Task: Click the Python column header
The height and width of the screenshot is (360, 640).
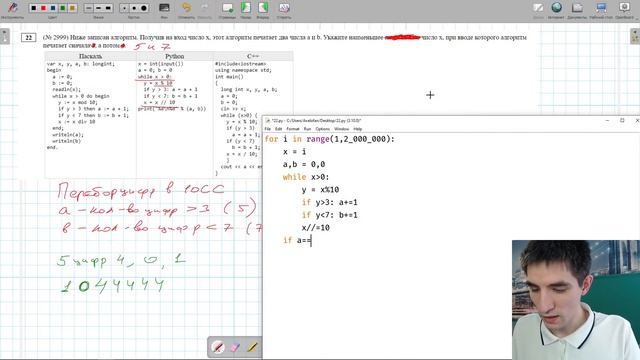Action: 175,56
